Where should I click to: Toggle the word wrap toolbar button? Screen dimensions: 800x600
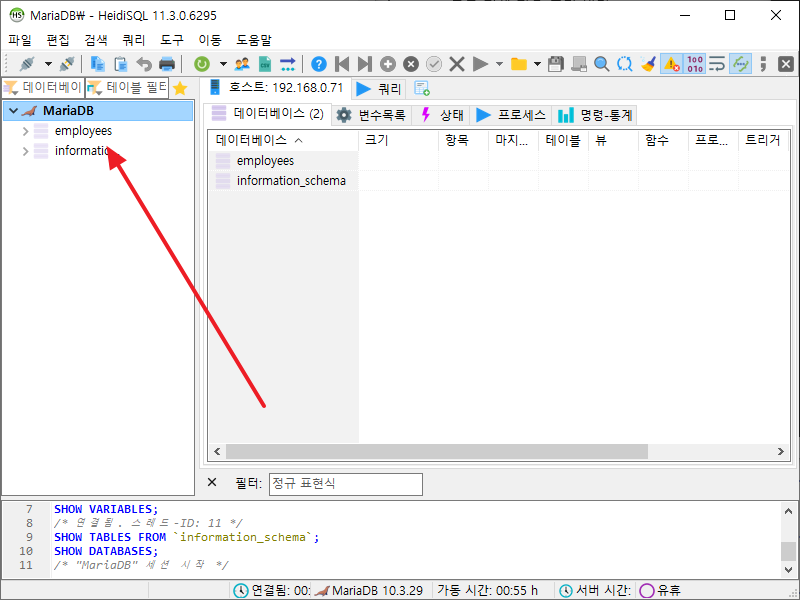[x=717, y=64]
